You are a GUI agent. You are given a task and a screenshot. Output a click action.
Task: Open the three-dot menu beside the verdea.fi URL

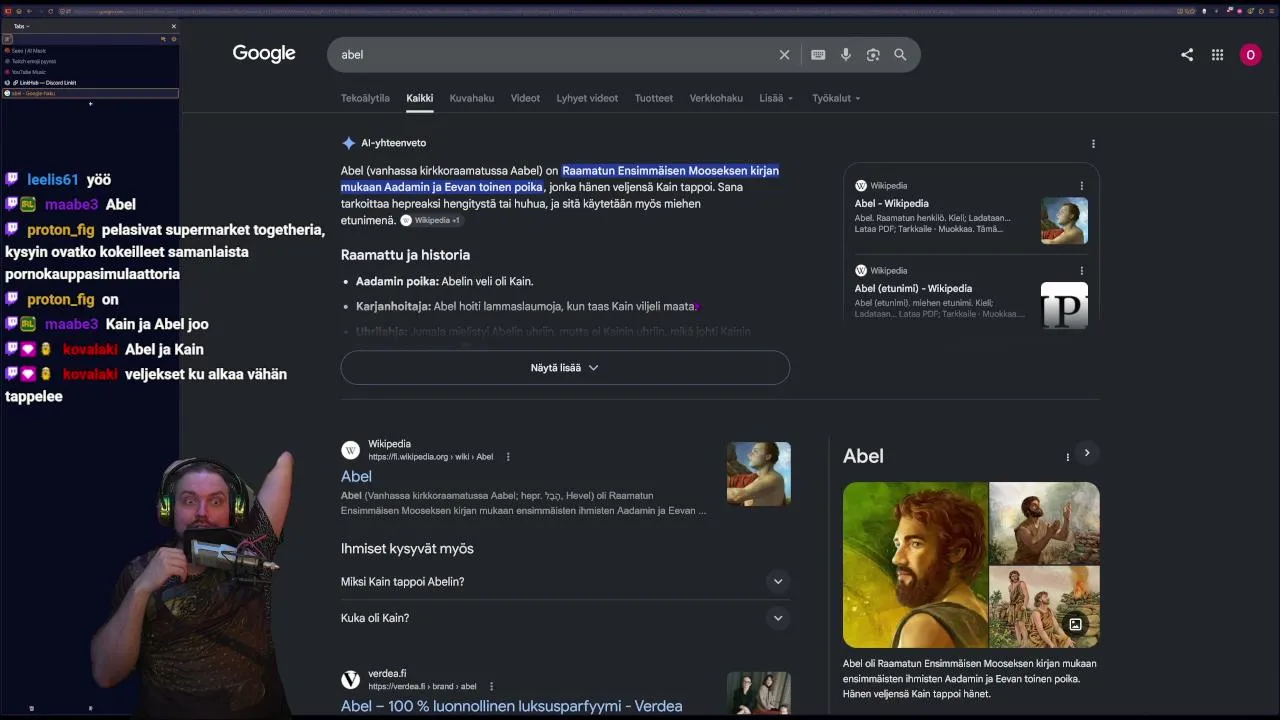pos(491,687)
